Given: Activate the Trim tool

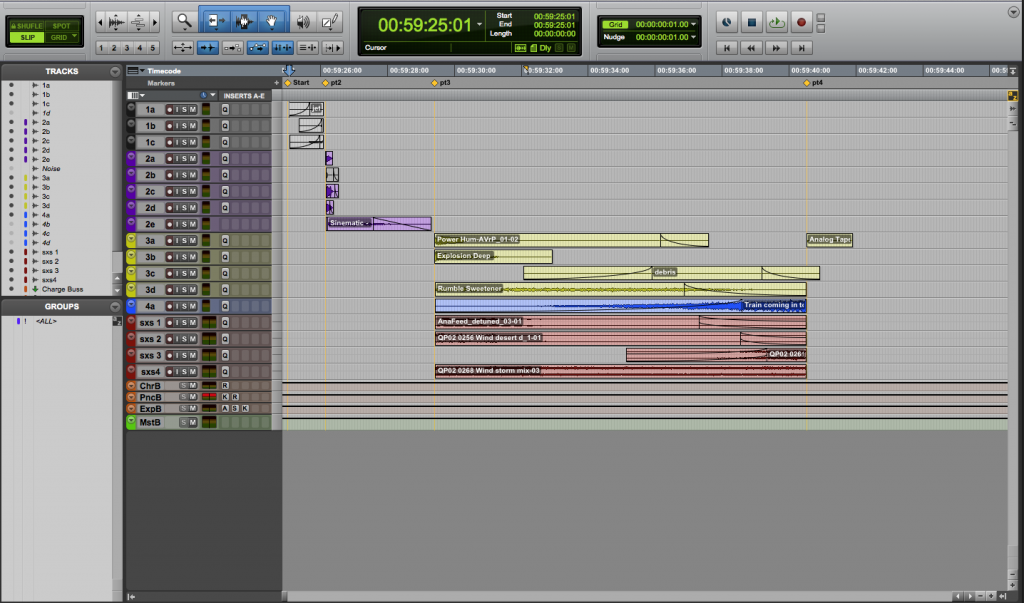Looking at the screenshot, I should 214,22.
